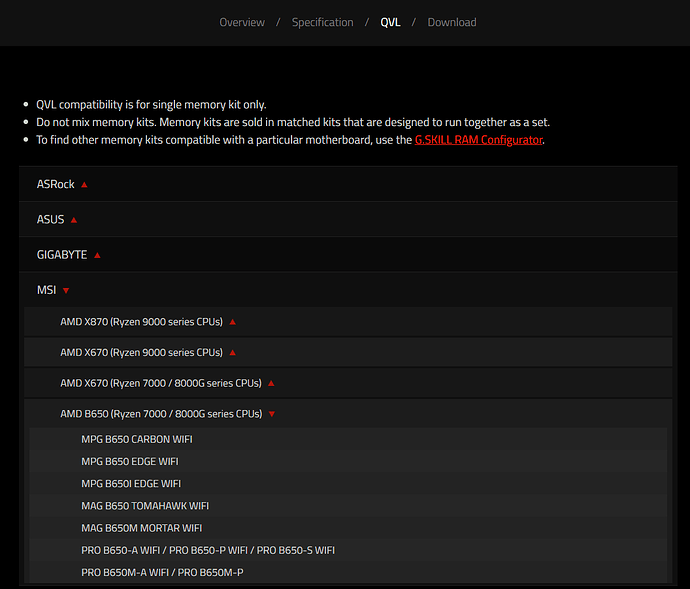Select PRO B650-A WIFI / PRO B650-P WIFI row
This screenshot has height=589, width=690.
[x=348, y=550]
